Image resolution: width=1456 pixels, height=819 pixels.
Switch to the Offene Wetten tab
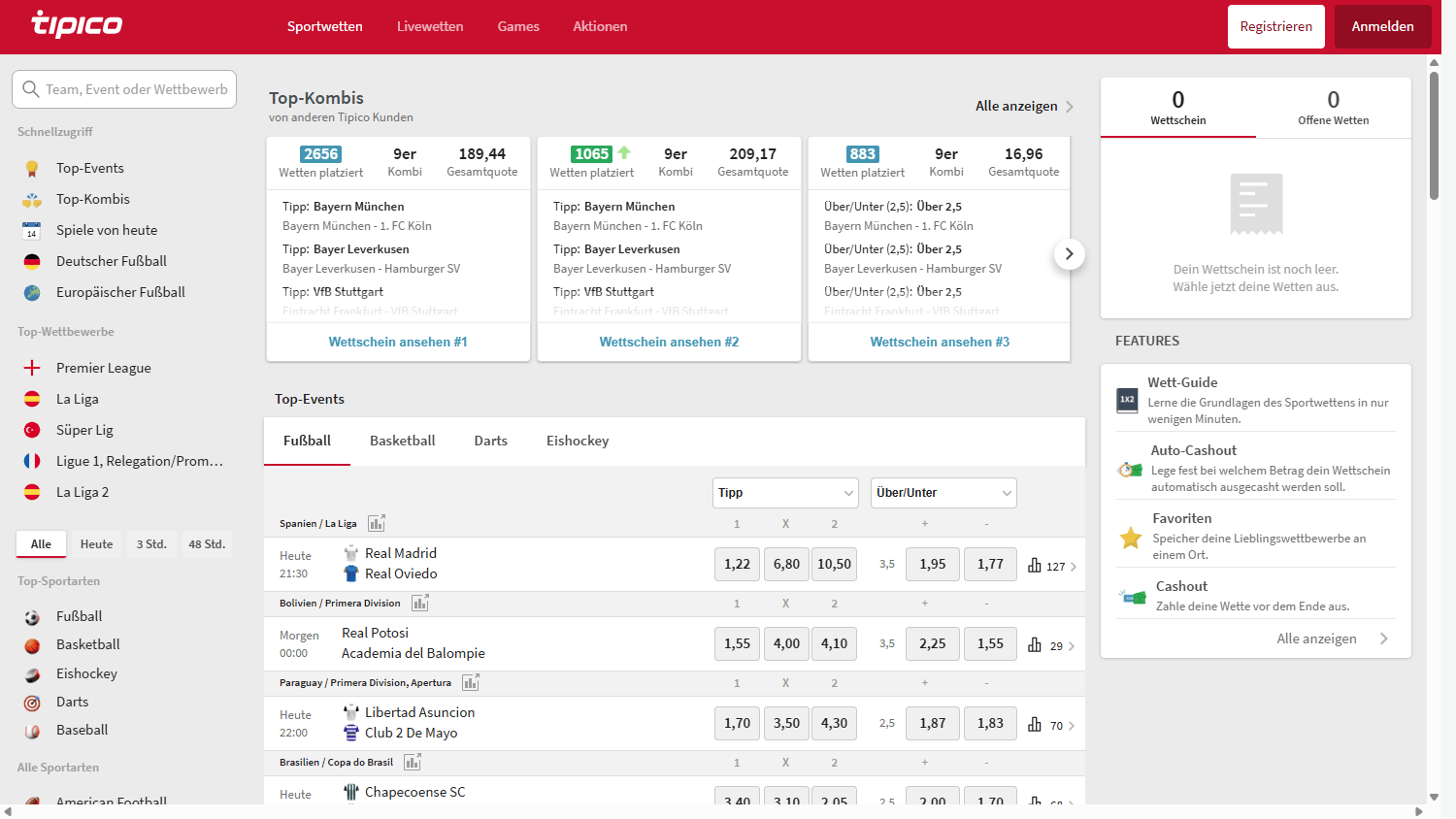pos(1334,108)
